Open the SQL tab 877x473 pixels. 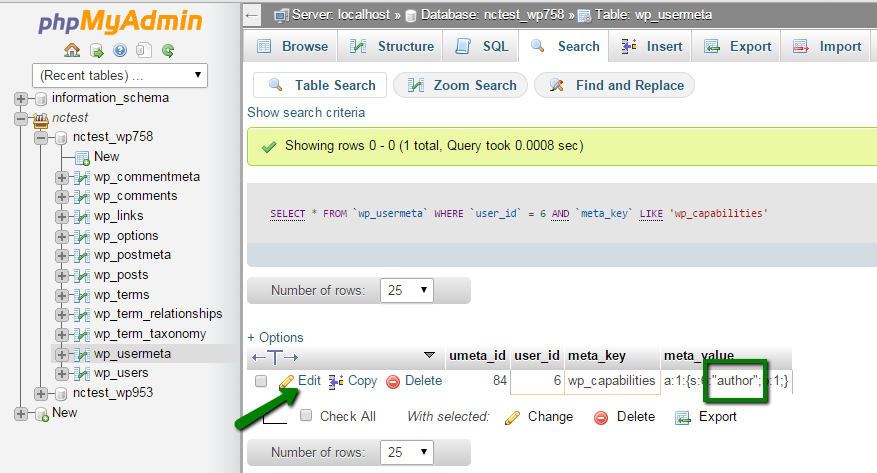(482, 46)
